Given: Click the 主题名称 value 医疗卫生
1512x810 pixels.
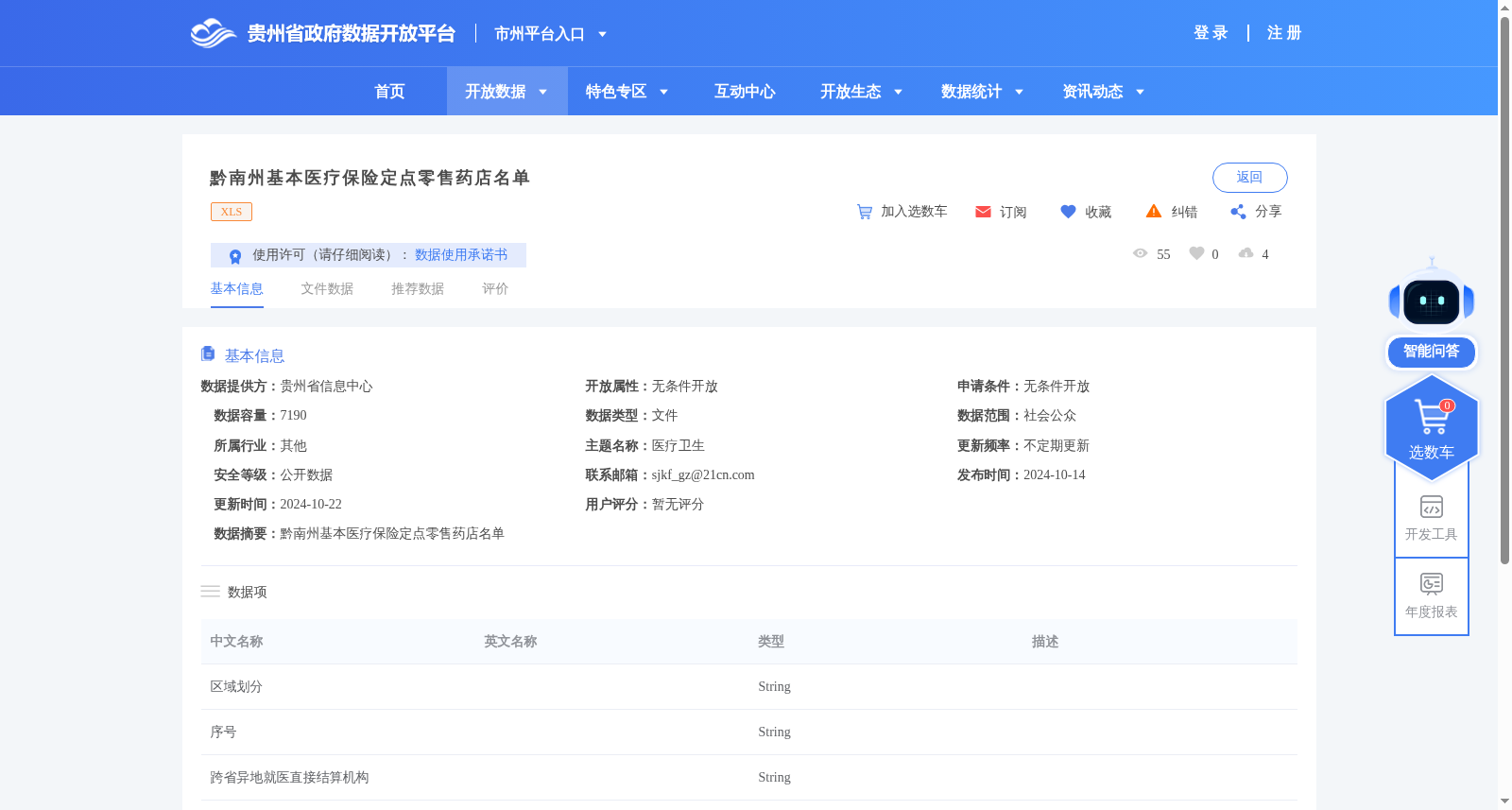Looking at the screenshot, I should click(x=678, y=446).
